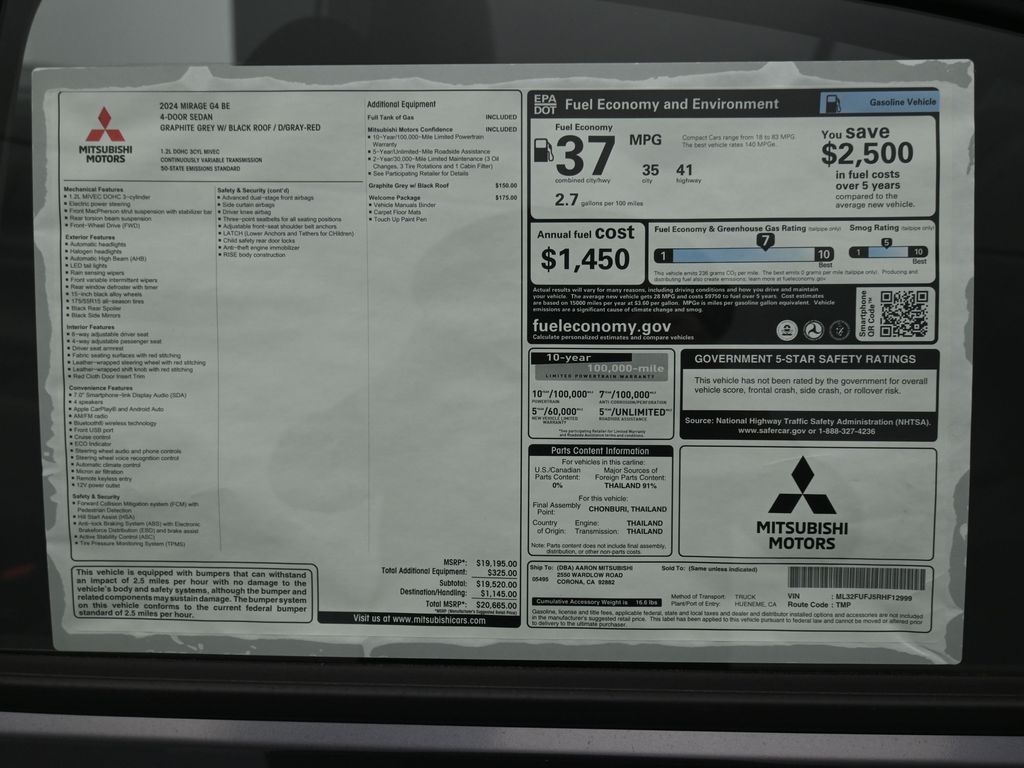This screenshot has height=768, width=1024.
Task: Click the Government 5-Star Safety Ratings header
Action: pos(805,359)
